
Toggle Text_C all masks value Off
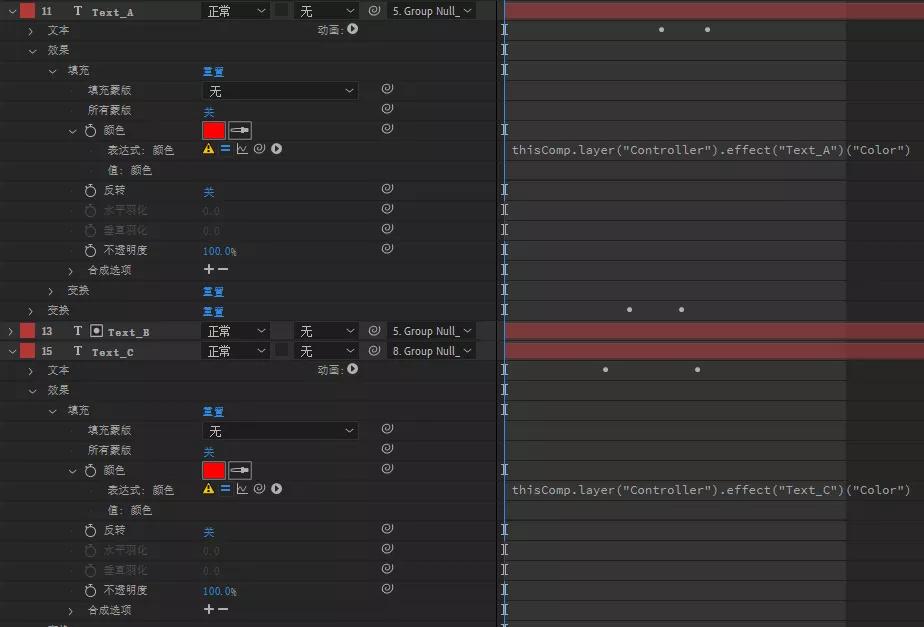(x=209, y=451)
